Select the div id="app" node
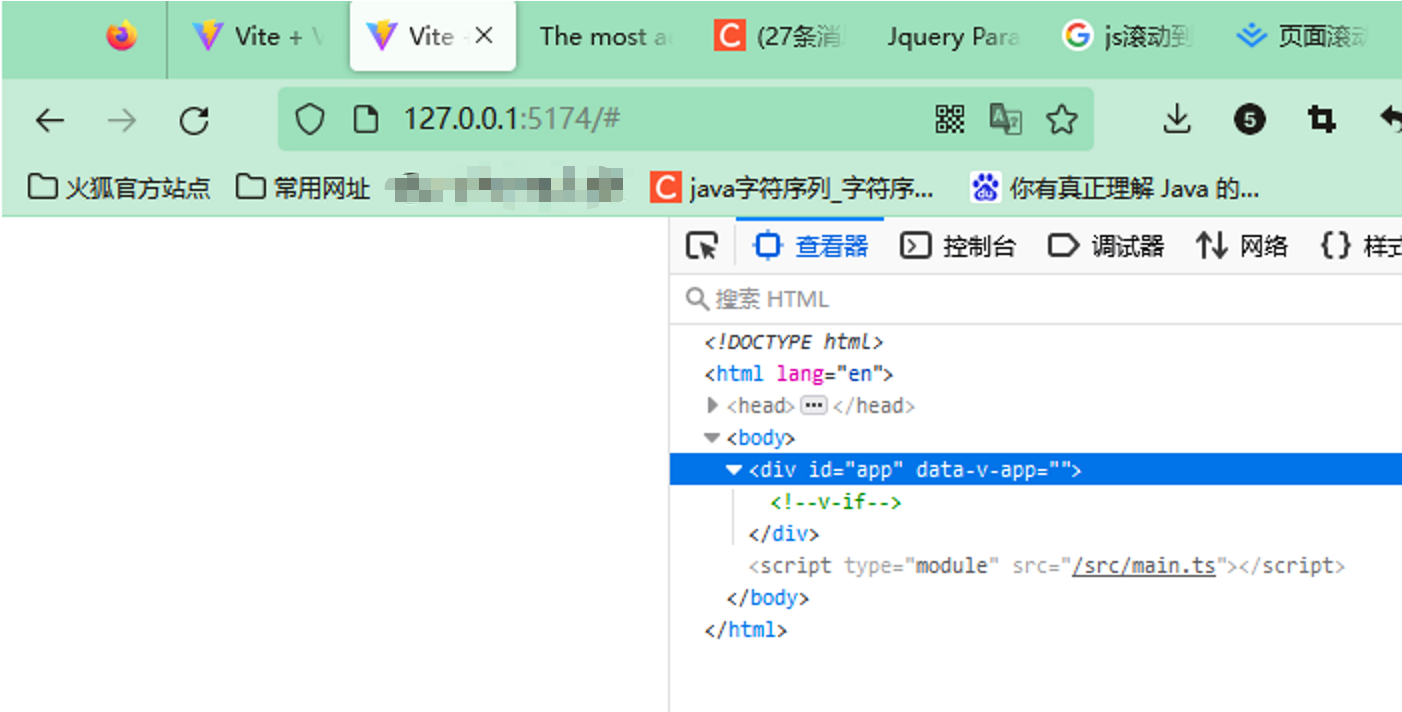 click(915, 470)
